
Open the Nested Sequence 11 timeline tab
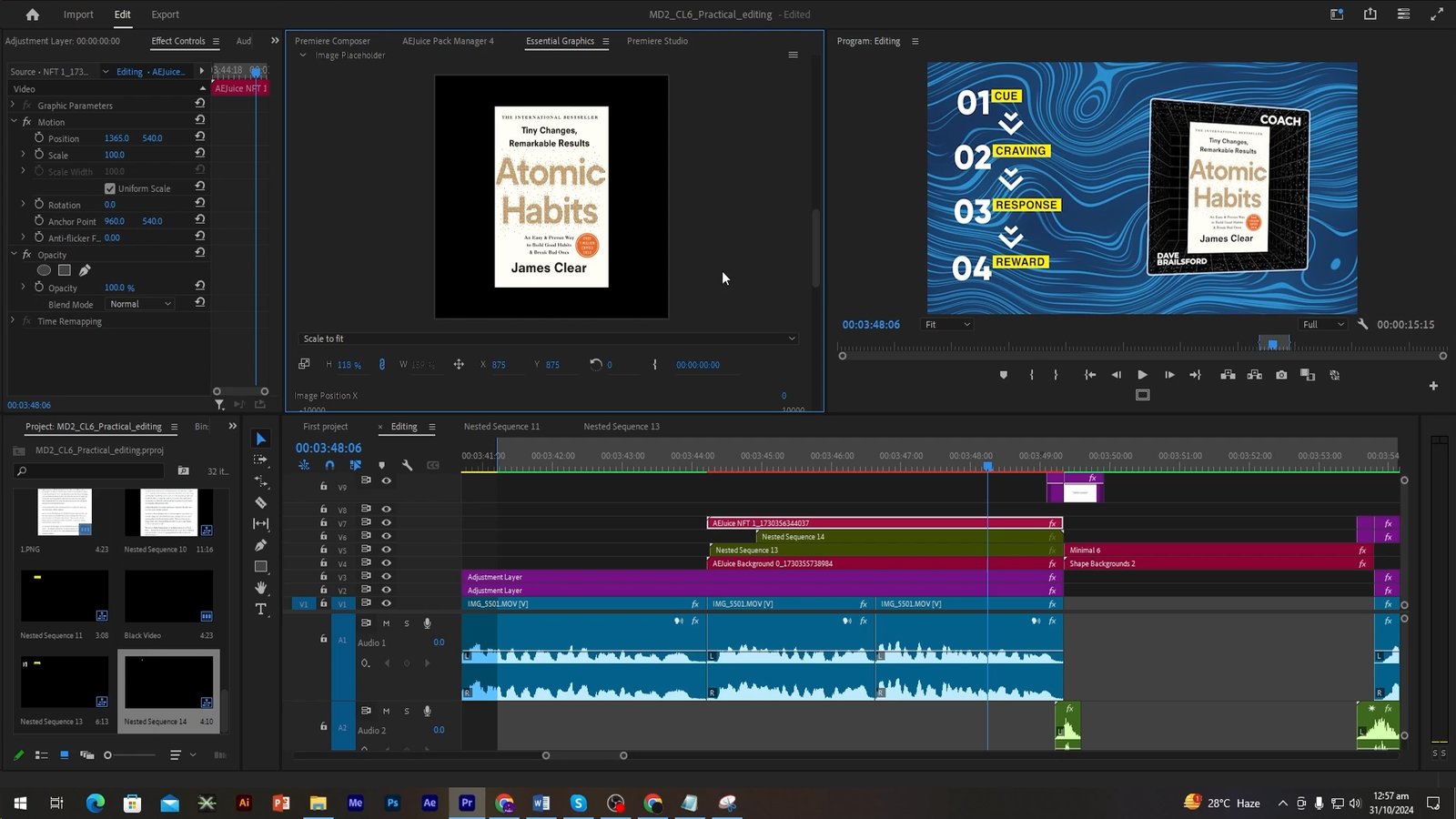(501, 427)
